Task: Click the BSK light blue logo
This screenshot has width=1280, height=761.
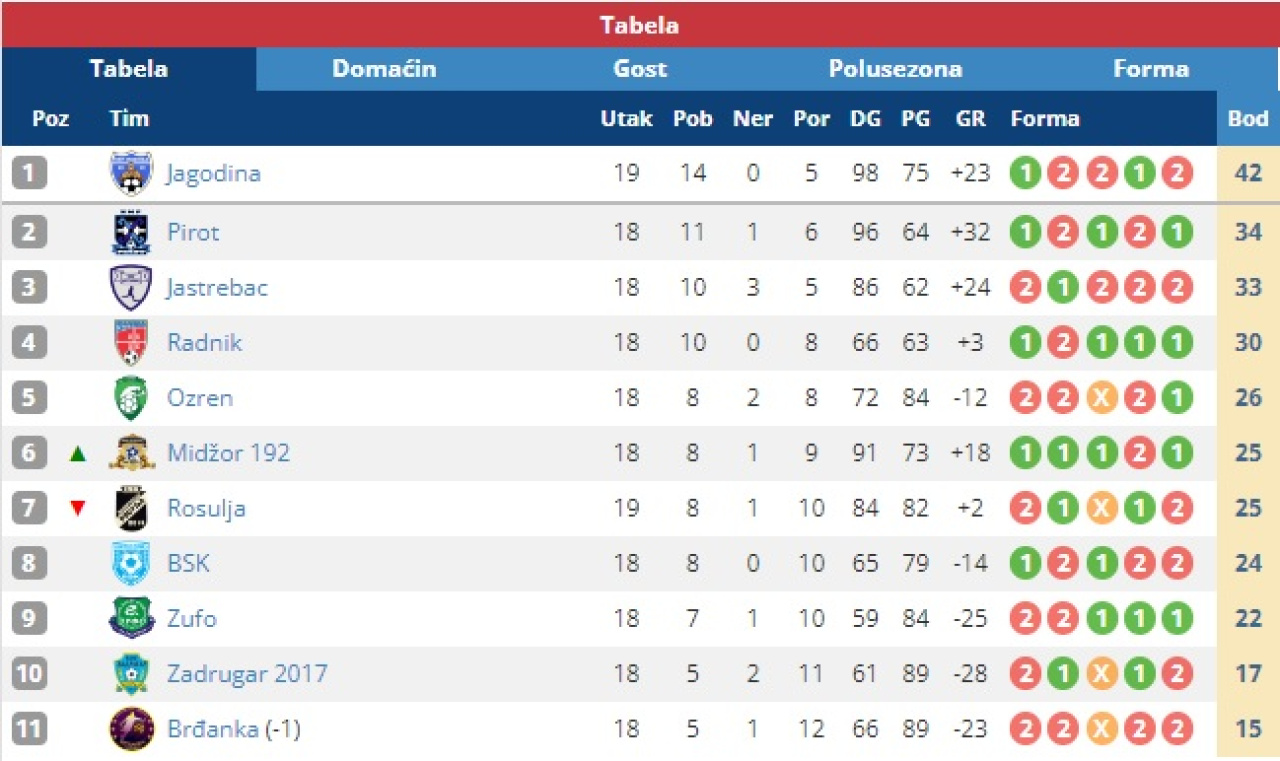Action: (131, 563)
